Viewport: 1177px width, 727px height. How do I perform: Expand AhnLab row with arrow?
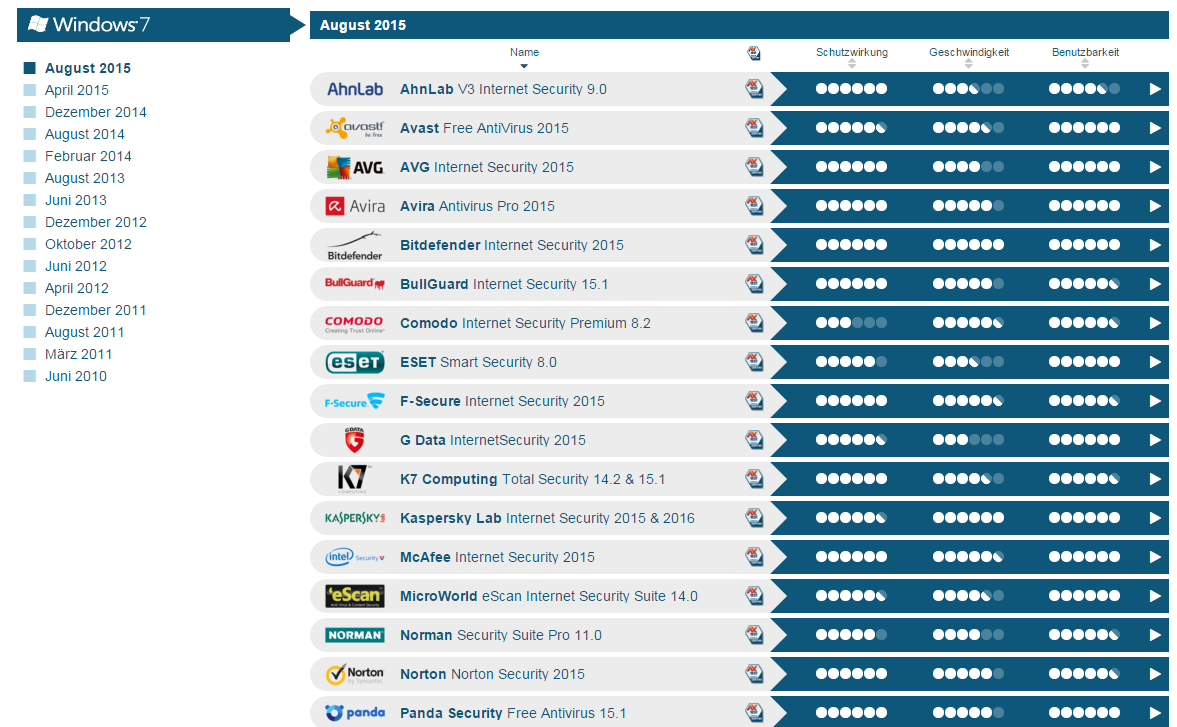tap(1154, 89)
